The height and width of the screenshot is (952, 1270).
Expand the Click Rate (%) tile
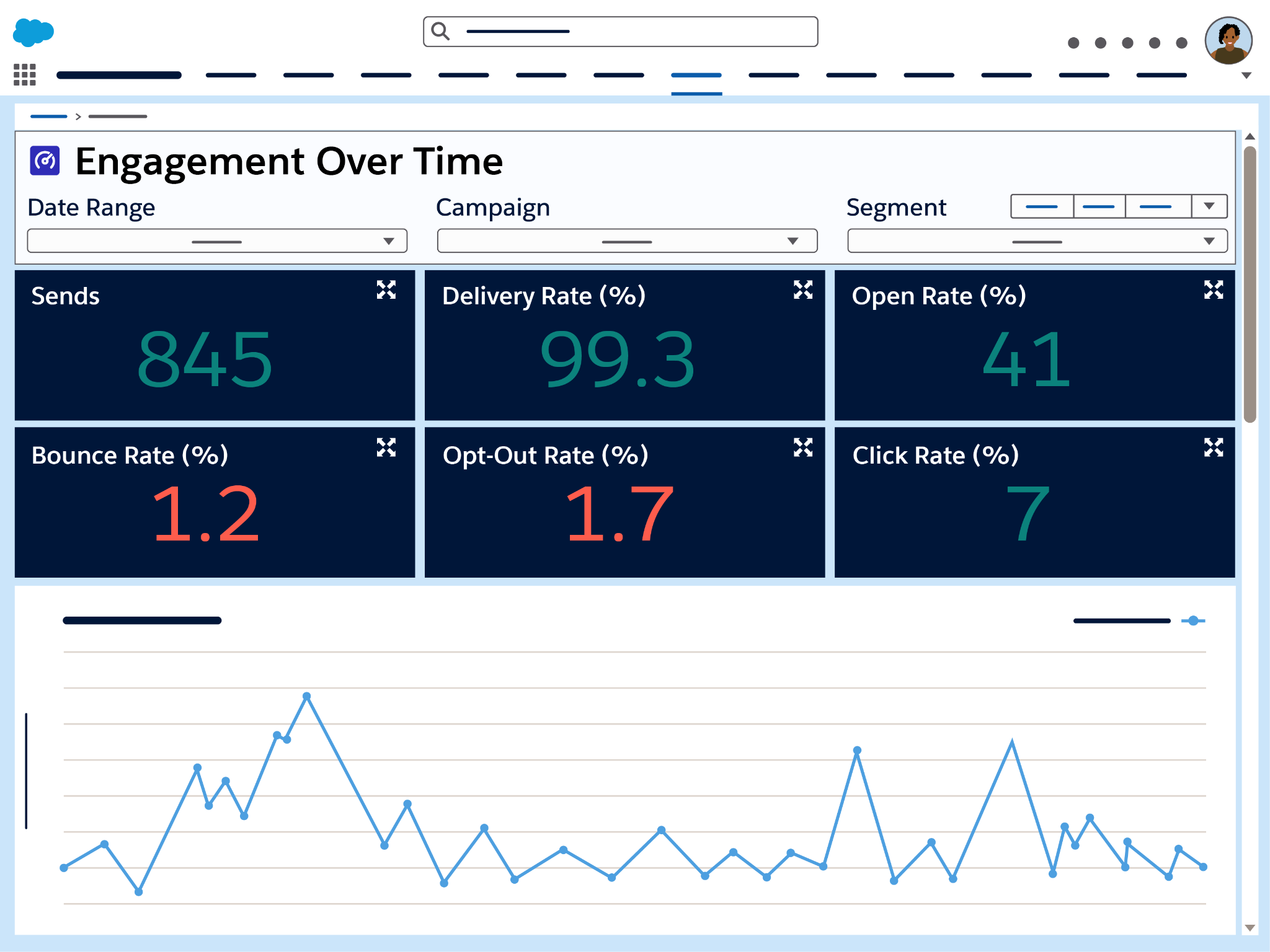tap(1214, 447)
